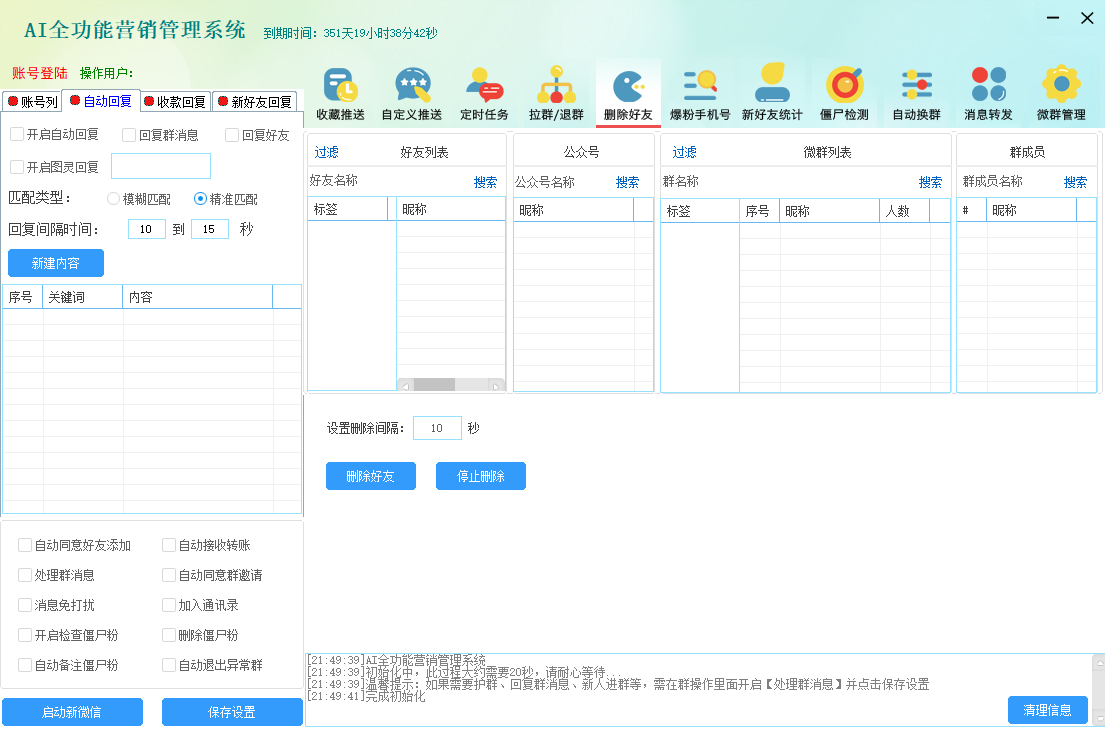Screen dimensions: 1105x740
Task: Open the 微群管理 tool
Action: (1061, 94)
